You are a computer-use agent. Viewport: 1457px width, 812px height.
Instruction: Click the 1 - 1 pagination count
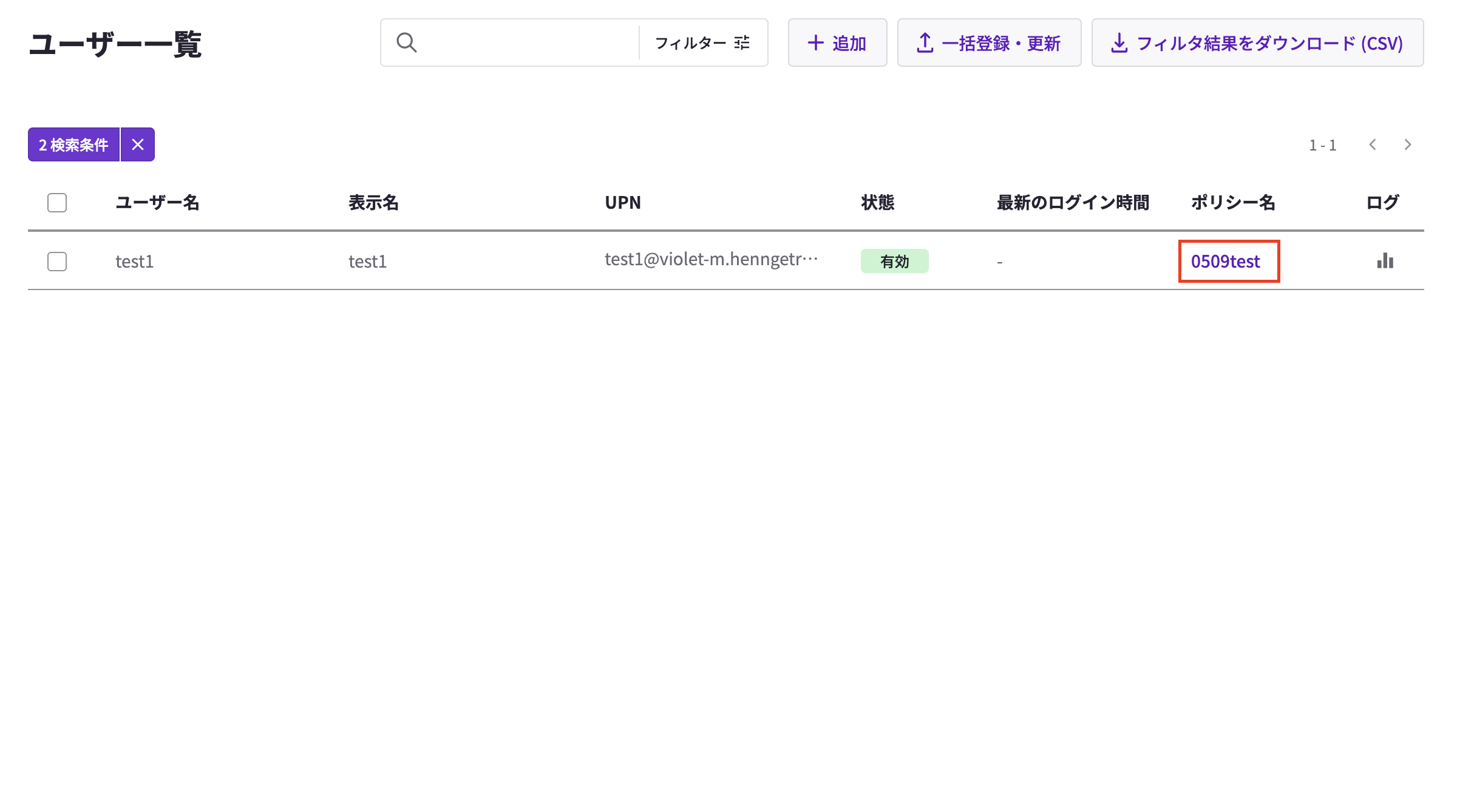(1323, 145)
